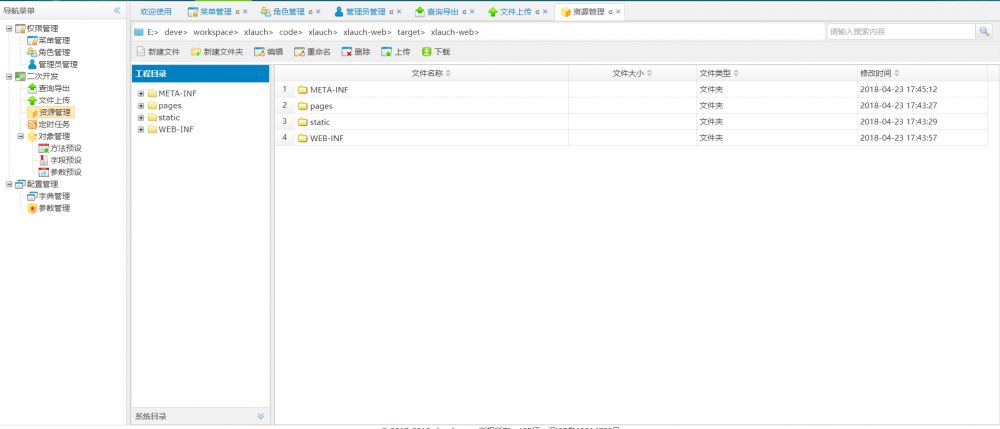Expand the WEB-INF folder in 工程目录

click(141, 129)
